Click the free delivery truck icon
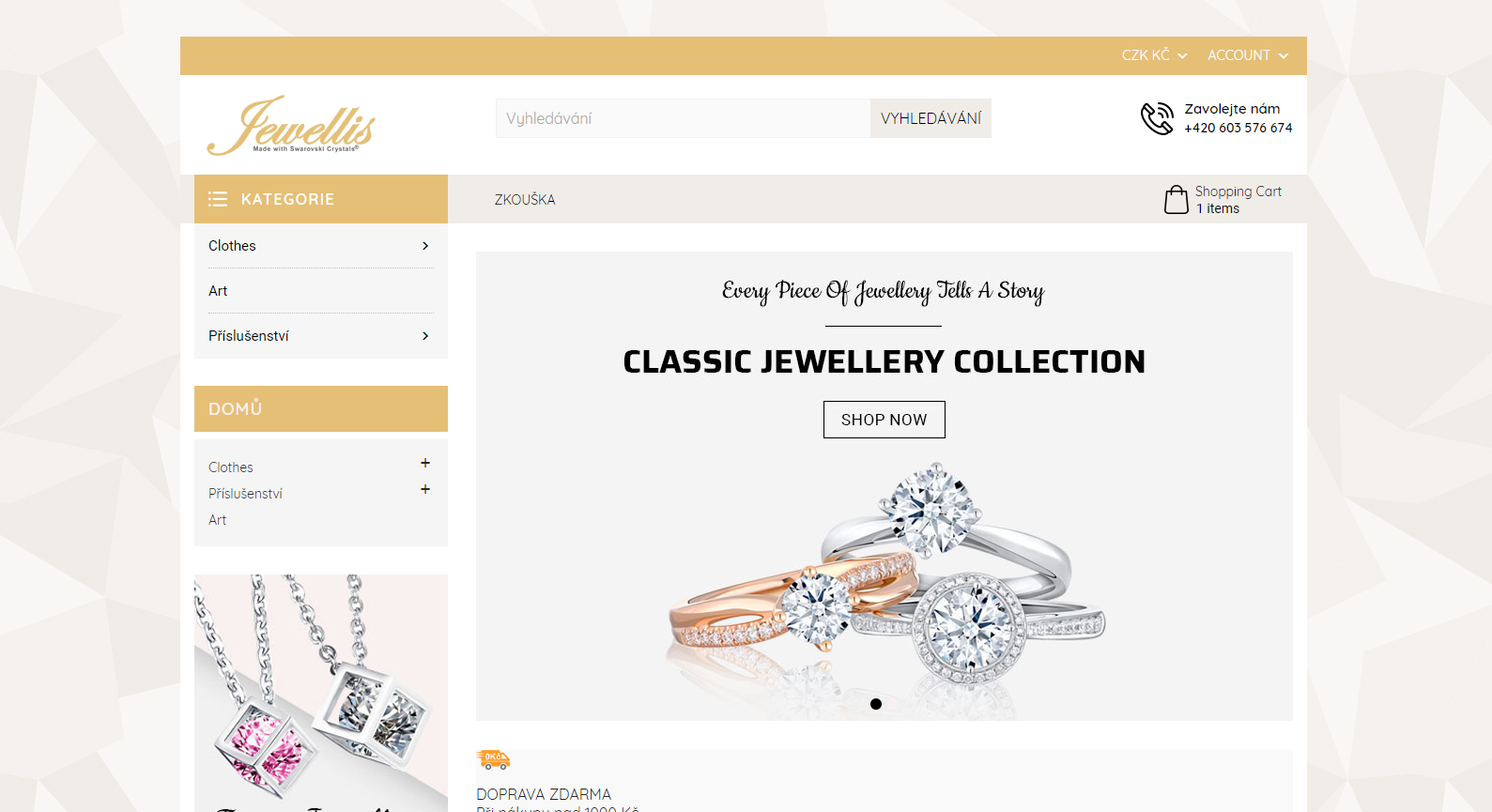Image resolution: width=1492 pixels, height=812 pixels. (493, 759)
